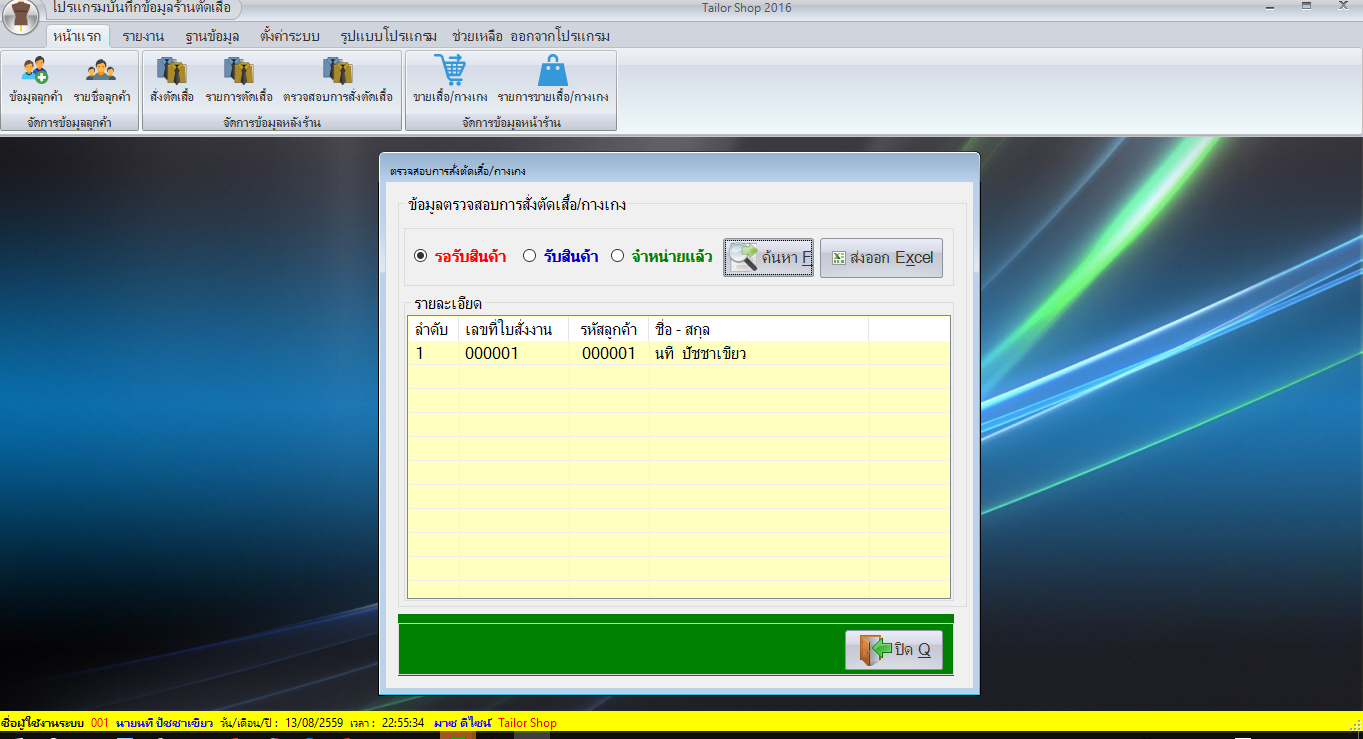1363x739 pixels.
Task: Select the รอรับสินค้า radio button
Action: coord(421,256)
